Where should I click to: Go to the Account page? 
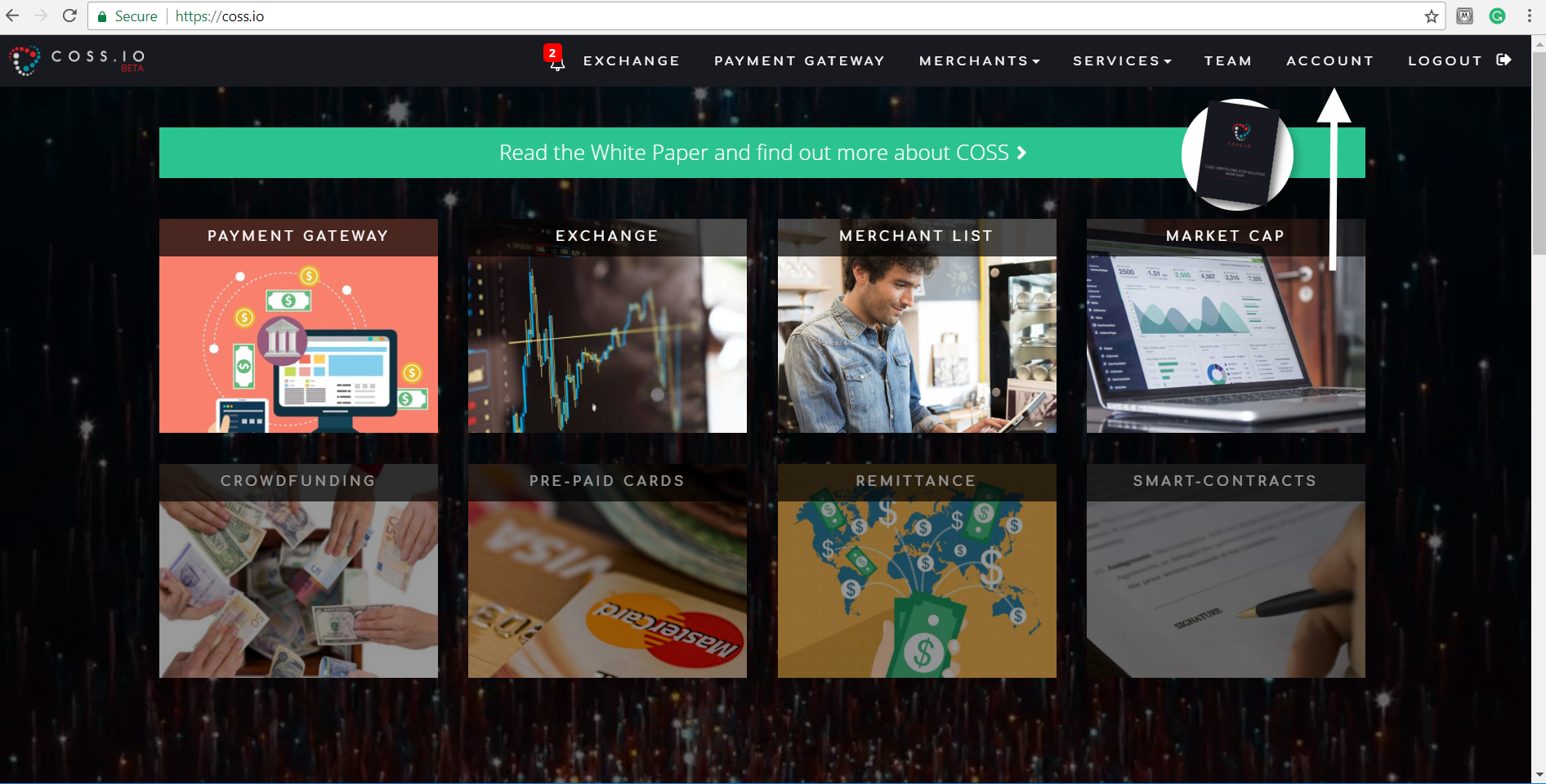click(x=1330, y=60)
